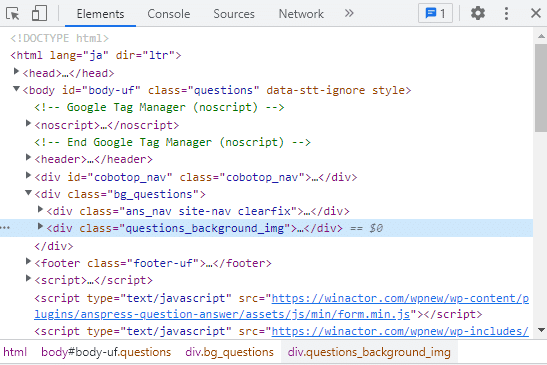
Task: Expand the header element
Action: (x=28, y=158)
